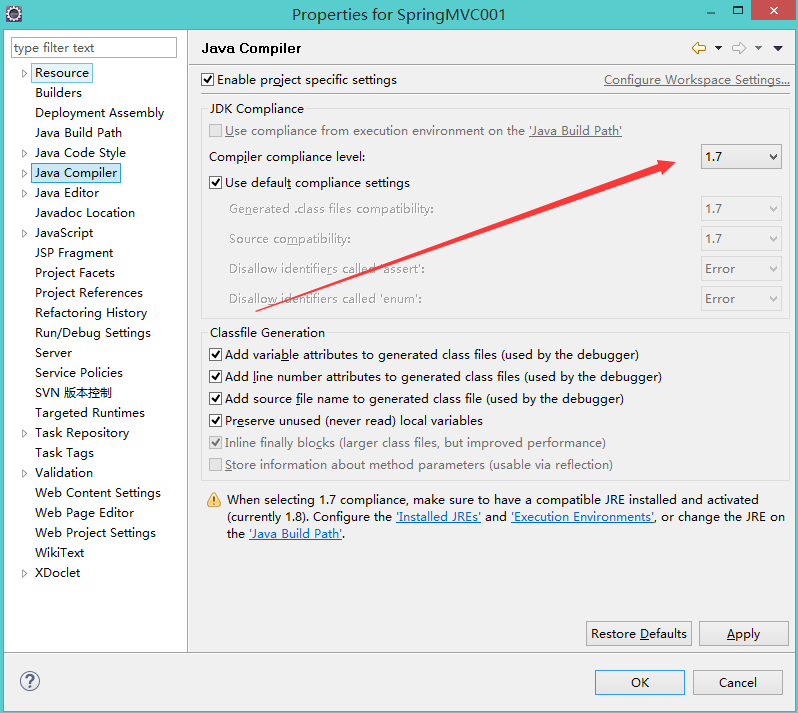Open Project References page
798x713 pixels.
point(89,293)
